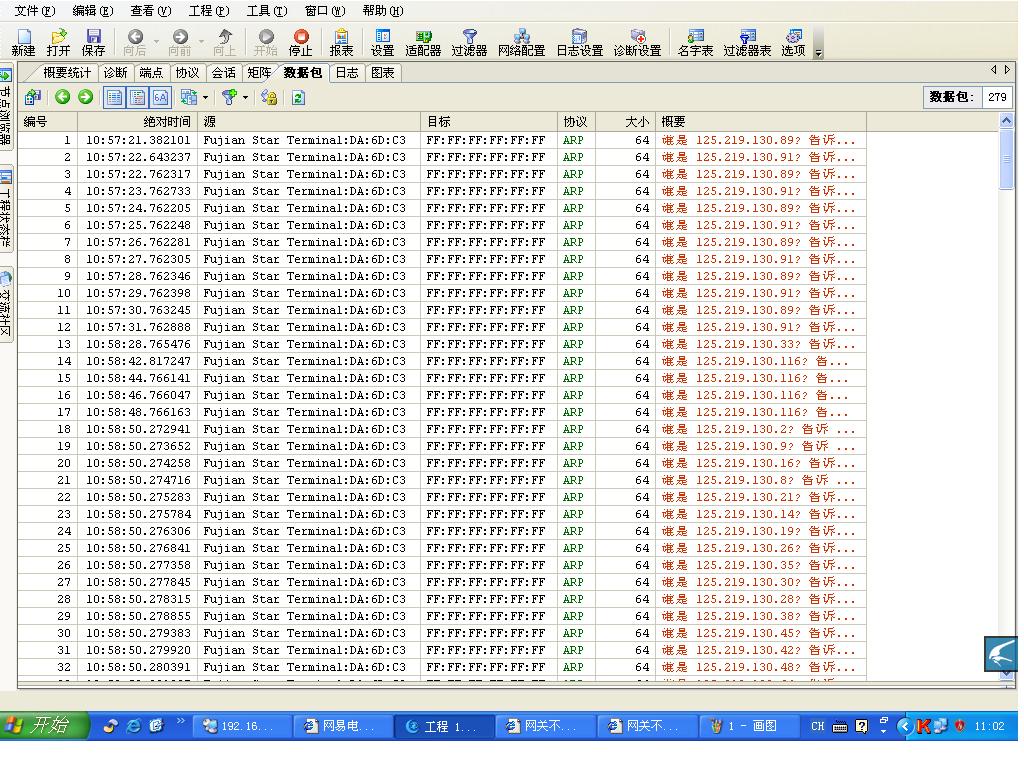Click the green previous packet arrow
This screenshot has height=768, width=1024.
(x=62, y=97)
